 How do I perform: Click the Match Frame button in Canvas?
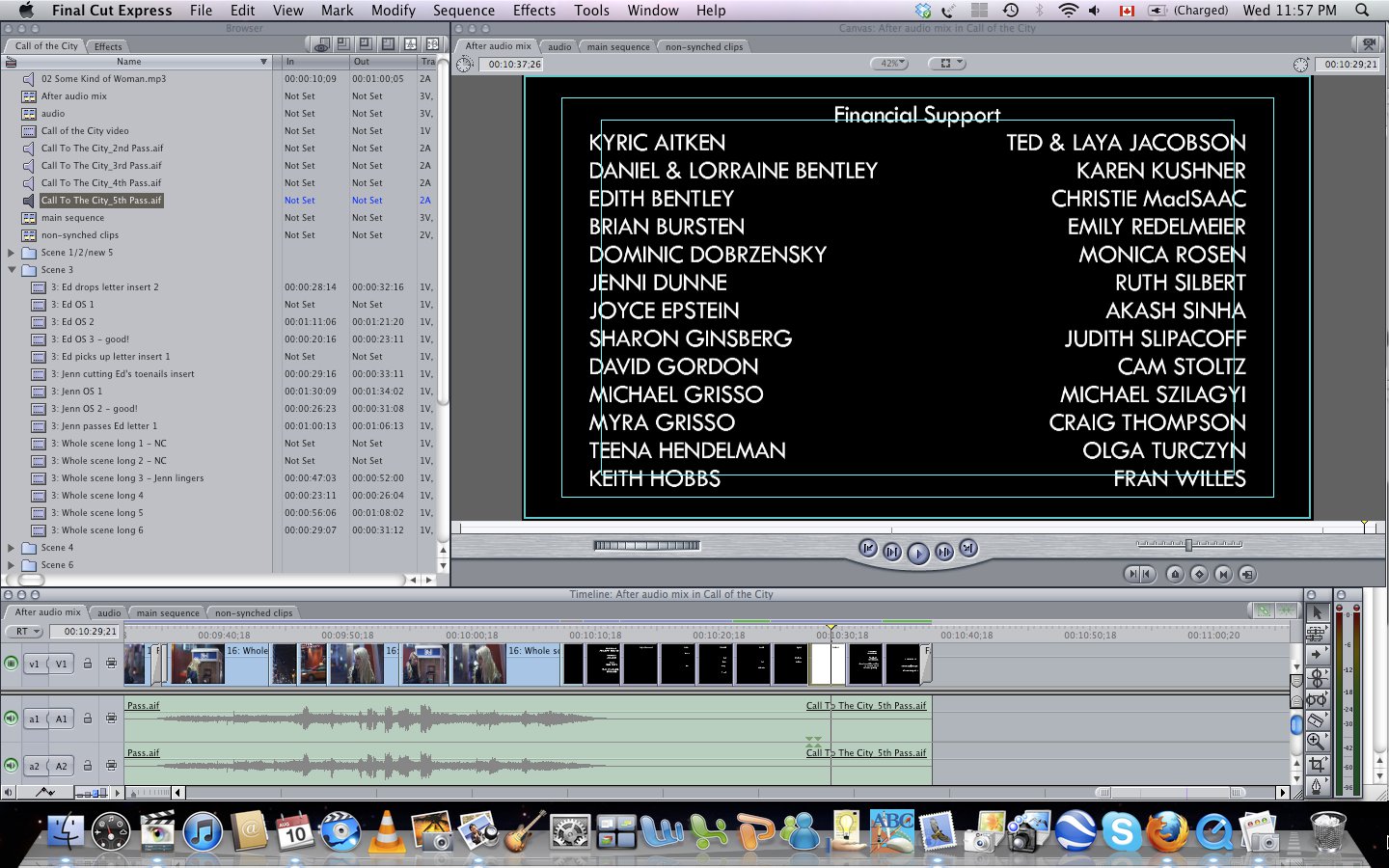click(1247, 574)
